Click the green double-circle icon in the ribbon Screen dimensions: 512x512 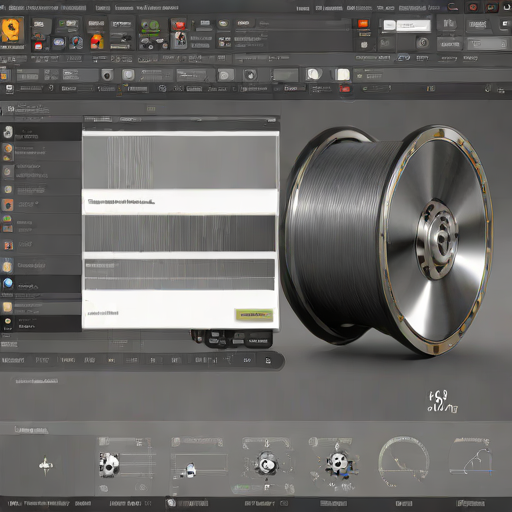tap(150, 26)
